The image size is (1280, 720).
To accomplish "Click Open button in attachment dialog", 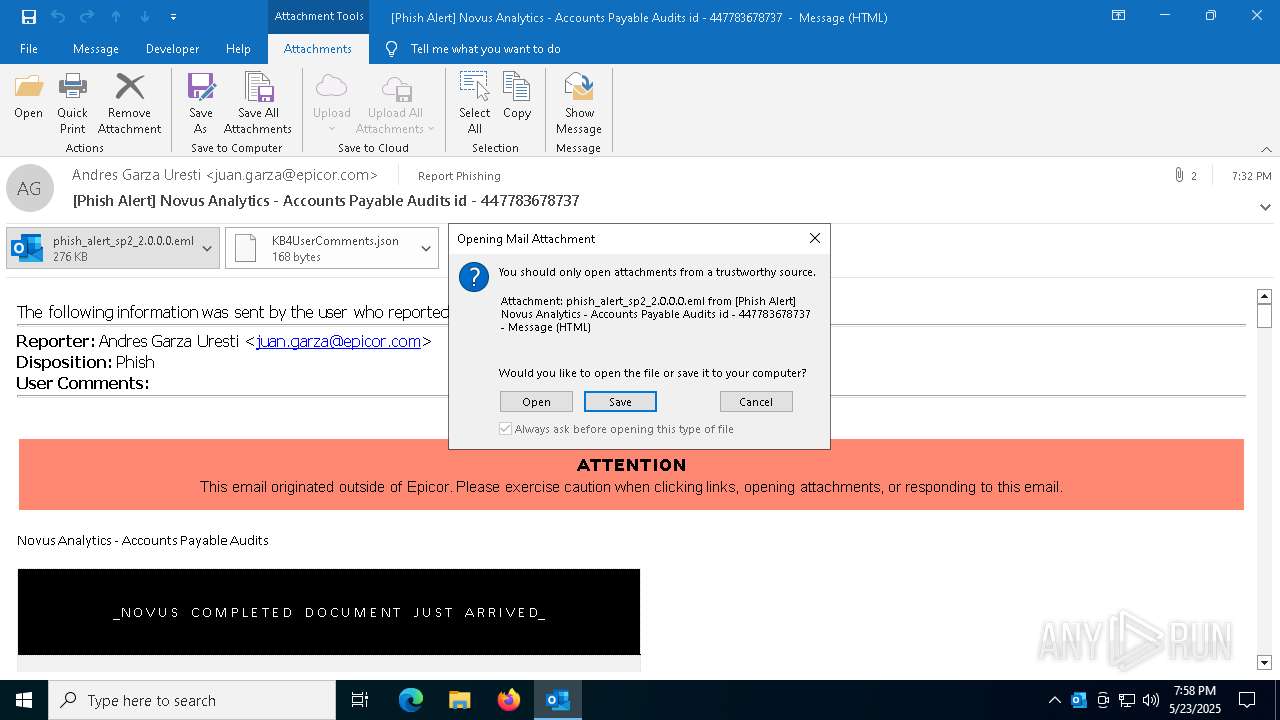I will (536, 402).
